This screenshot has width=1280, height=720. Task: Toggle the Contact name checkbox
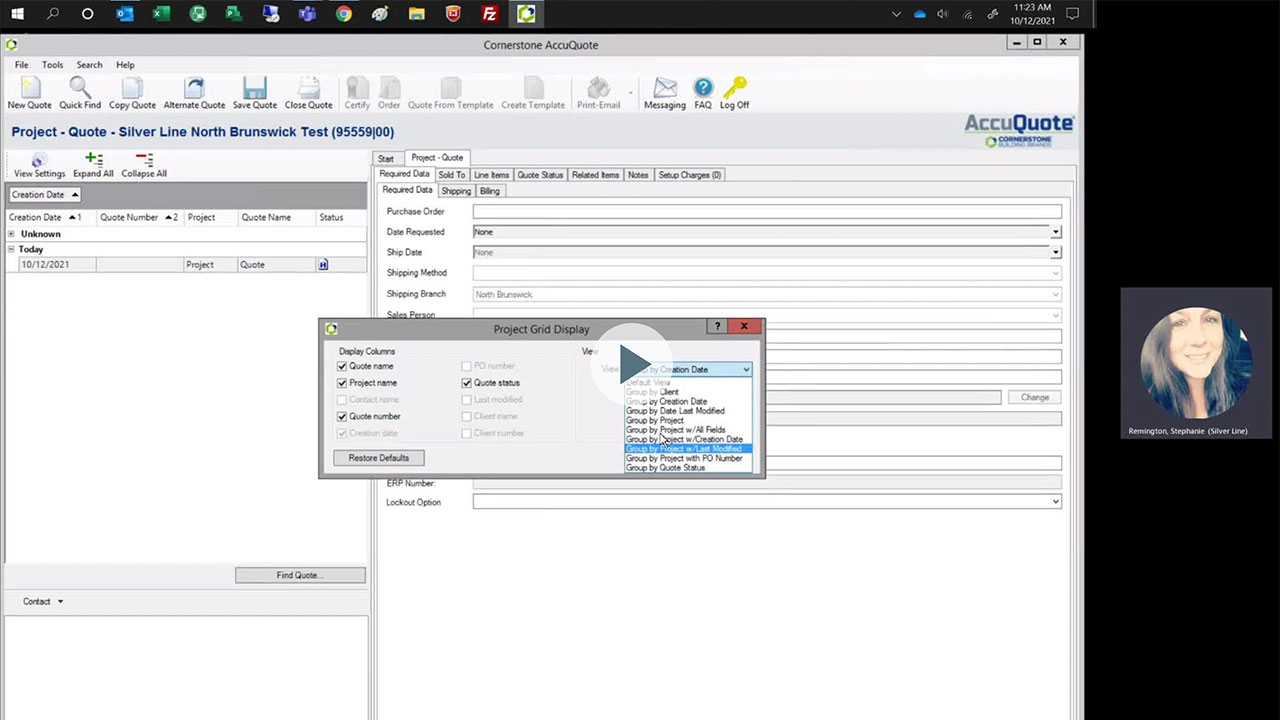342,400
